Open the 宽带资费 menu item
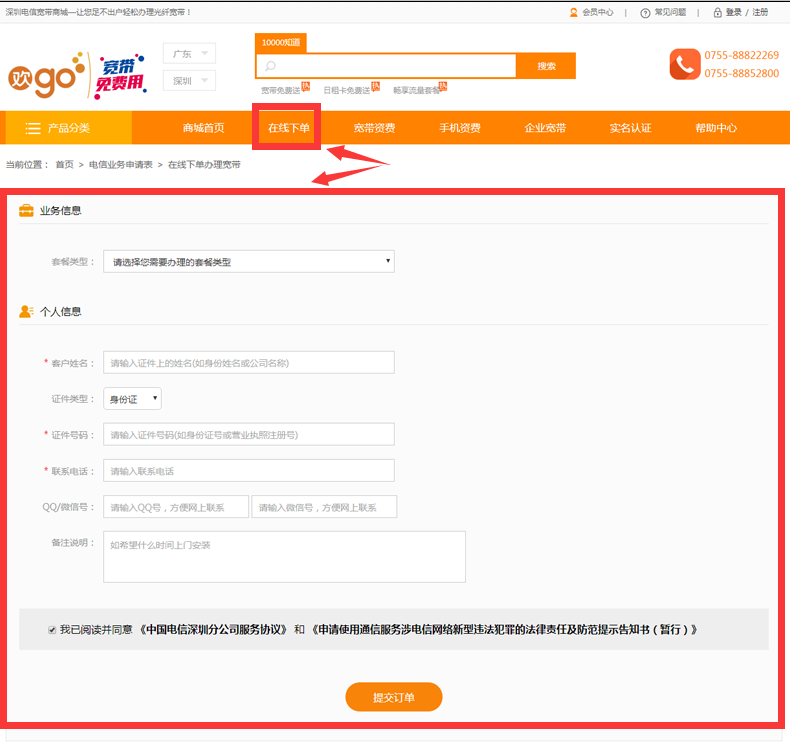The image size is (790, 750). [x=374, y=128]
